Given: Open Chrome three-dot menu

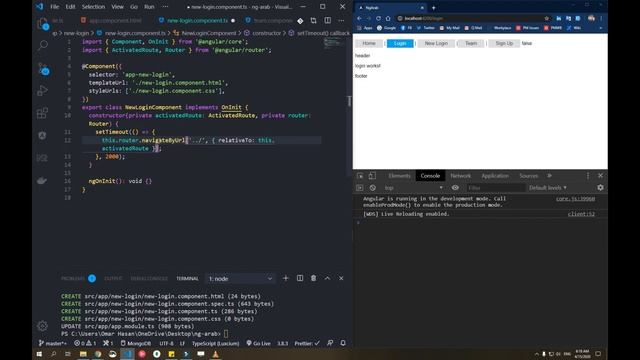Looking at the screenshot, I should [601, 18].
